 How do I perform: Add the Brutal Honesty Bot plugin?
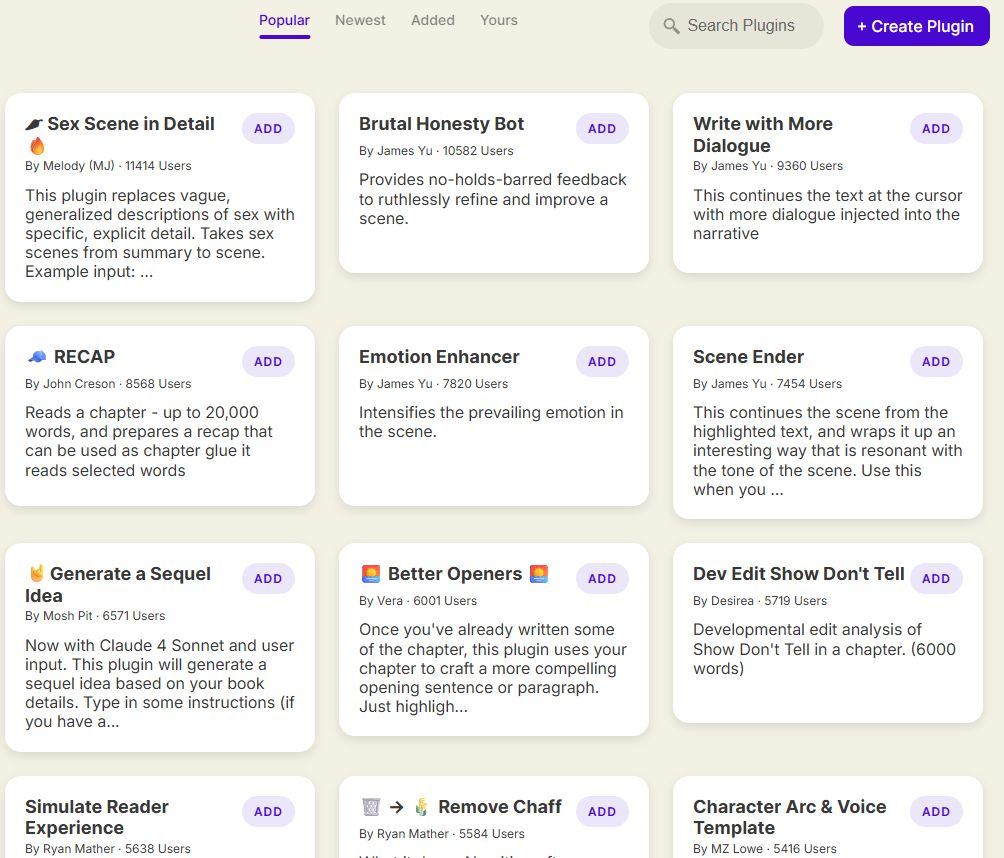pyautogui.click(x=601, y=128)
